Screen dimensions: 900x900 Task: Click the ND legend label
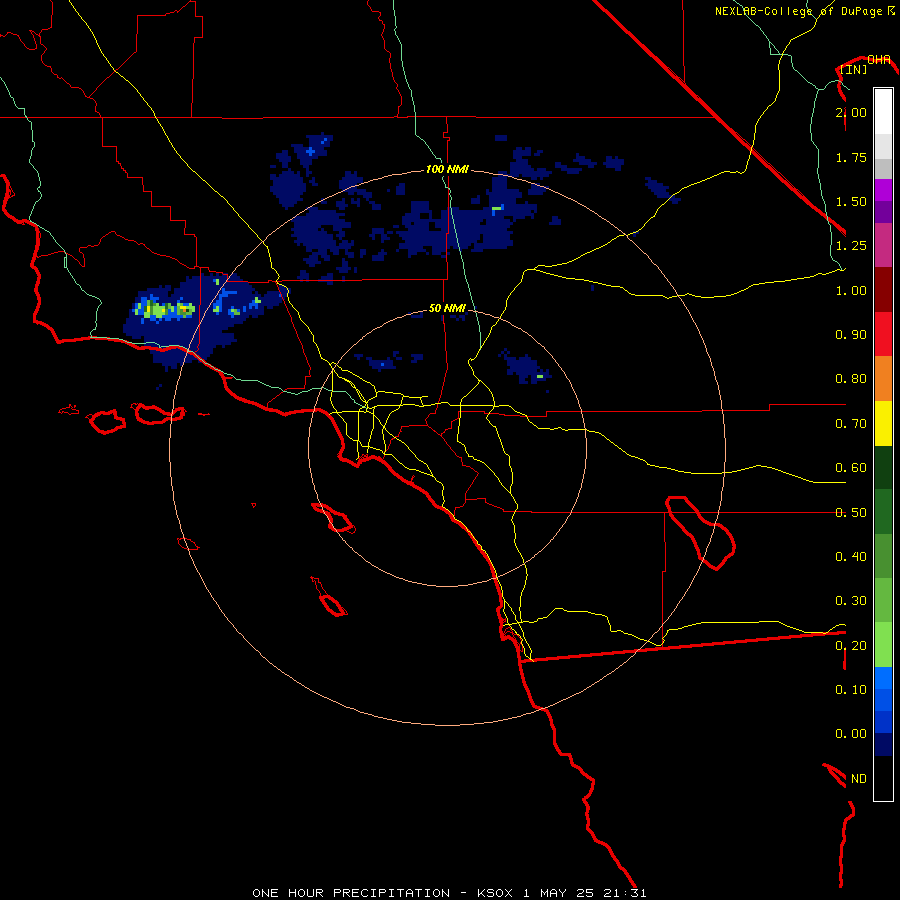[x=859, y=779]
